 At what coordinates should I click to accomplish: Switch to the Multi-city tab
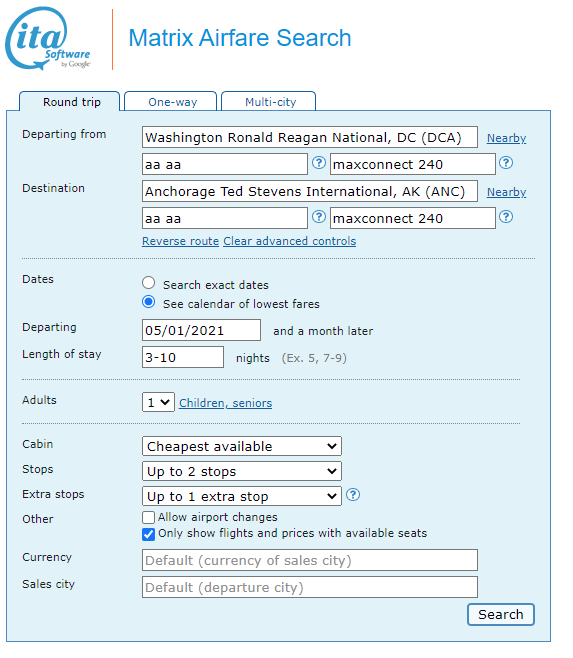point(269,102)
